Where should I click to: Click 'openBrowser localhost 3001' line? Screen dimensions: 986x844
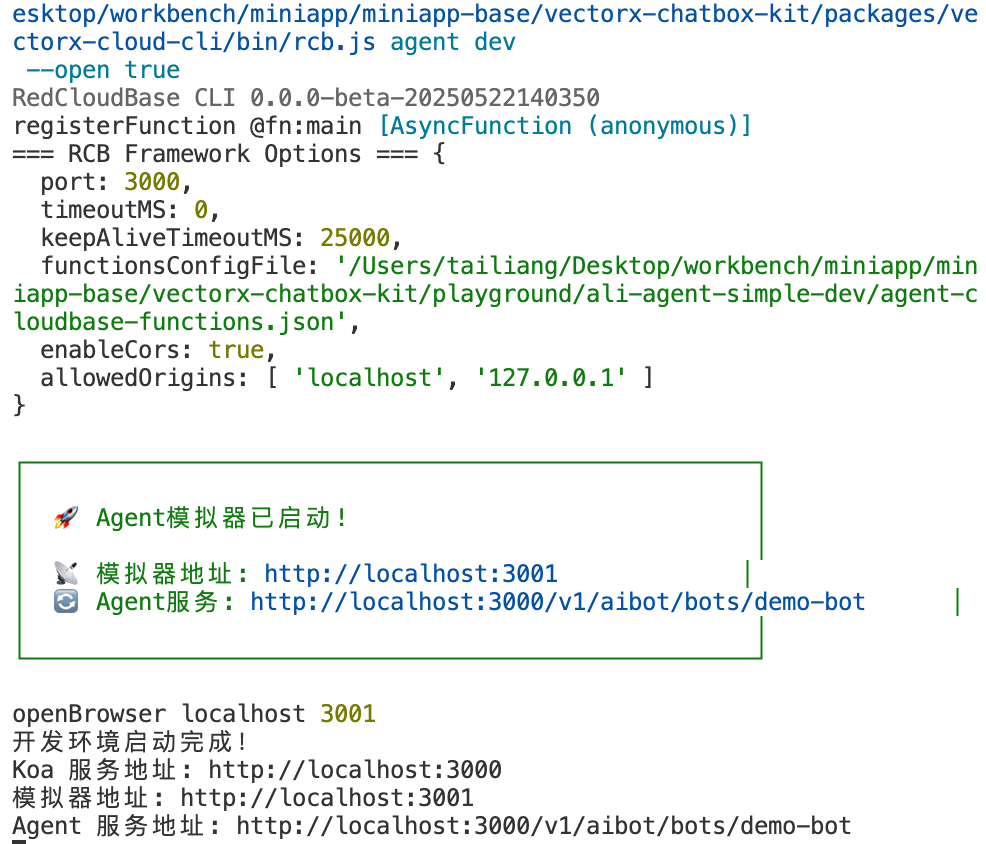[x=194, y=714]
